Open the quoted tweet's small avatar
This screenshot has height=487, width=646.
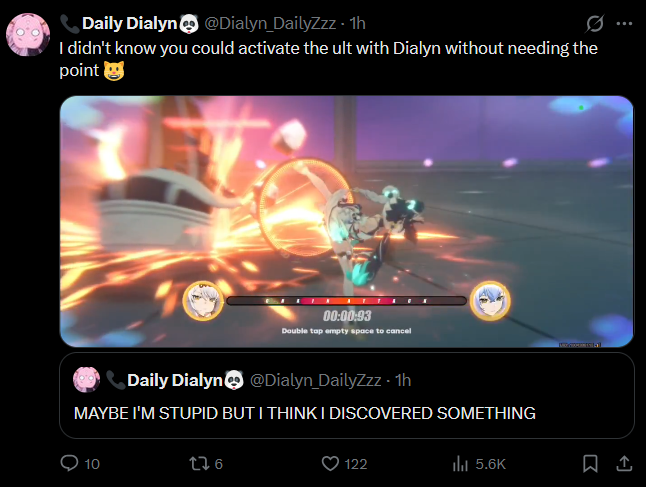(x=86, y=379)
